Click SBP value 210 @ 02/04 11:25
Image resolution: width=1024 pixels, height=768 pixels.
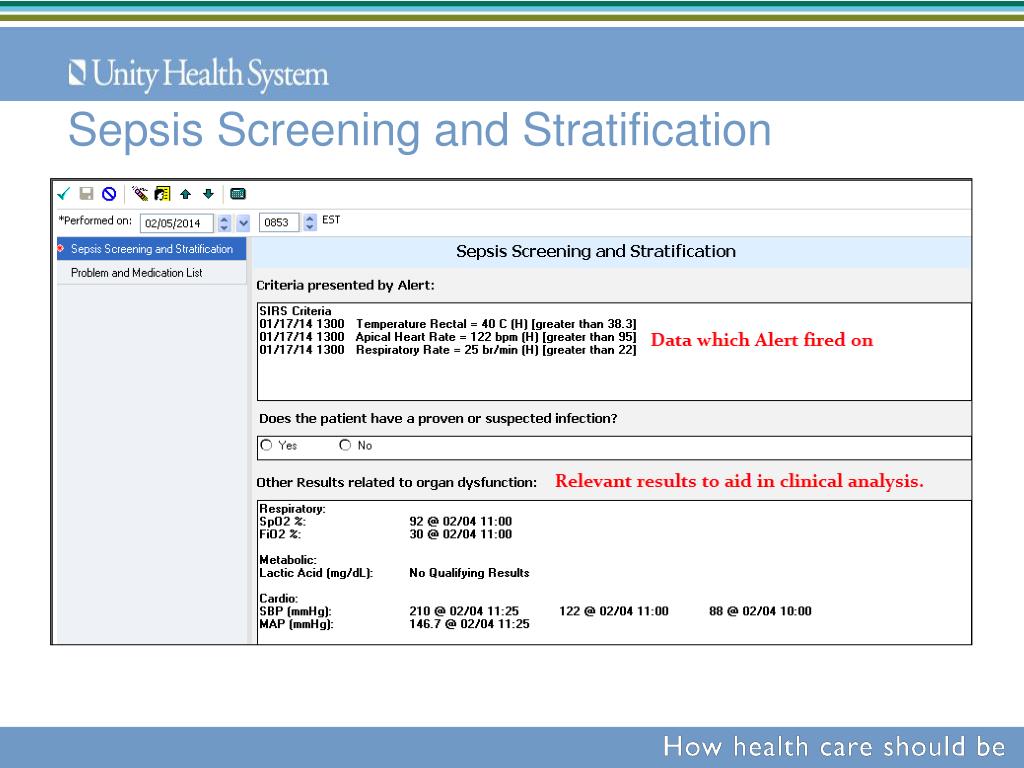click(x=464, y=611)
